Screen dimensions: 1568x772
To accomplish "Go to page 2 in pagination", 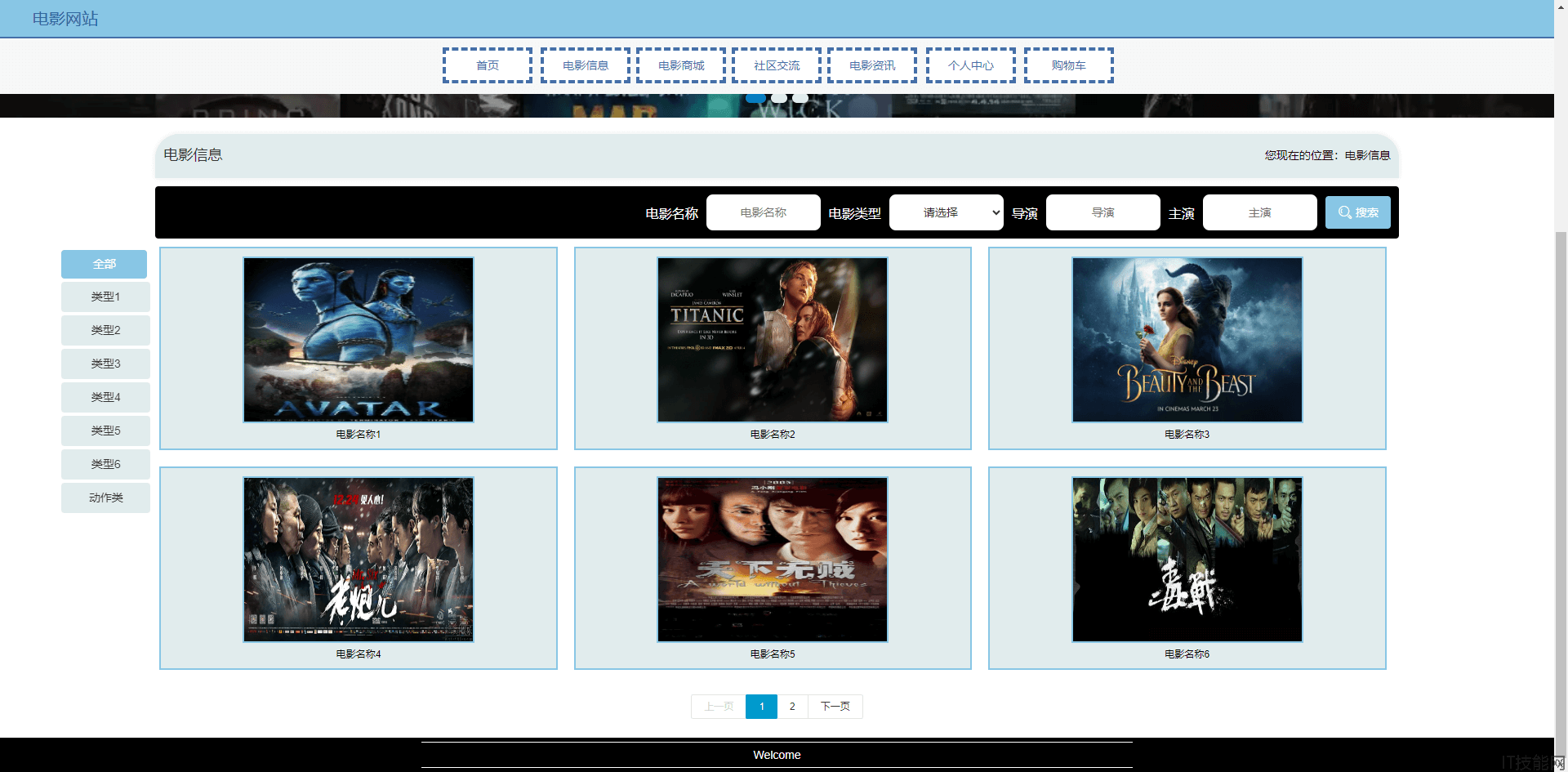I will click(x=792, y=707).
